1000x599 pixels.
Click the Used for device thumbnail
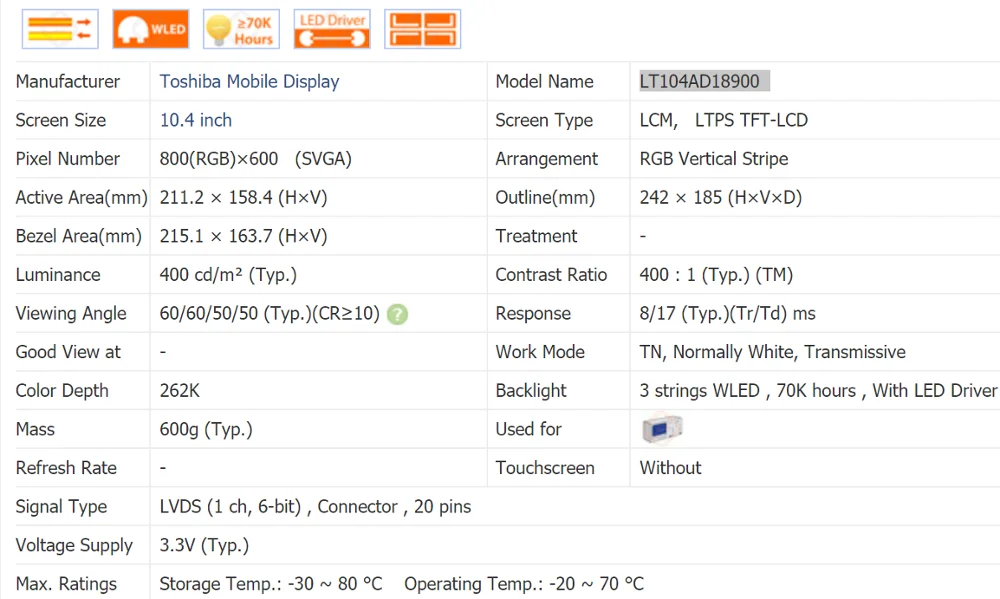pos(662,429)
